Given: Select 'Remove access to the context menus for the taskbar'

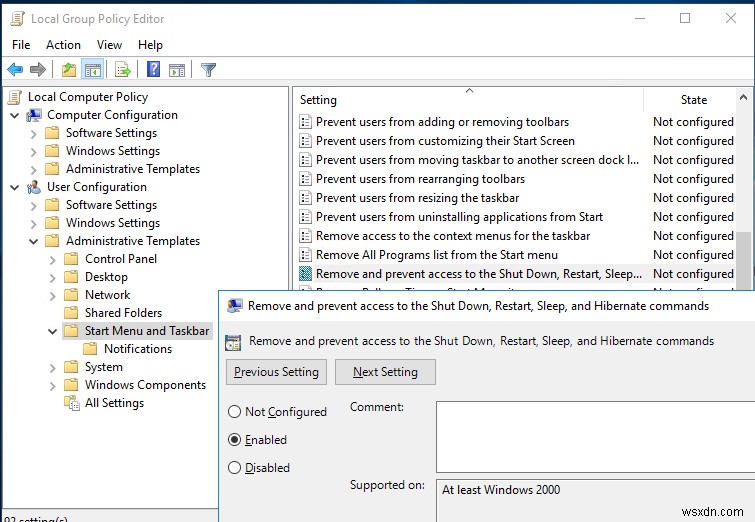Looking at the screenshot, I should 453,236.
